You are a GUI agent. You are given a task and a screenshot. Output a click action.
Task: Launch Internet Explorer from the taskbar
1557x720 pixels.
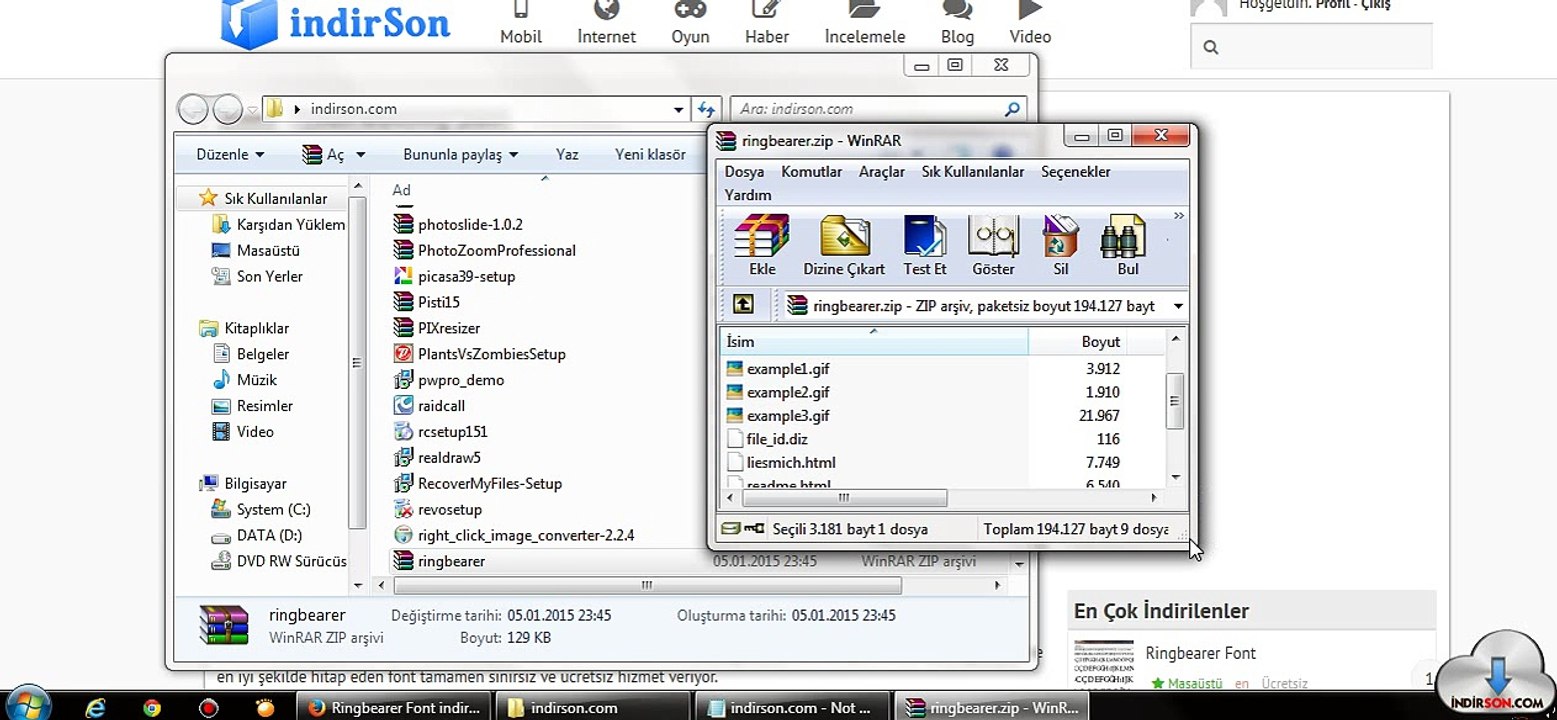(96, 707)
